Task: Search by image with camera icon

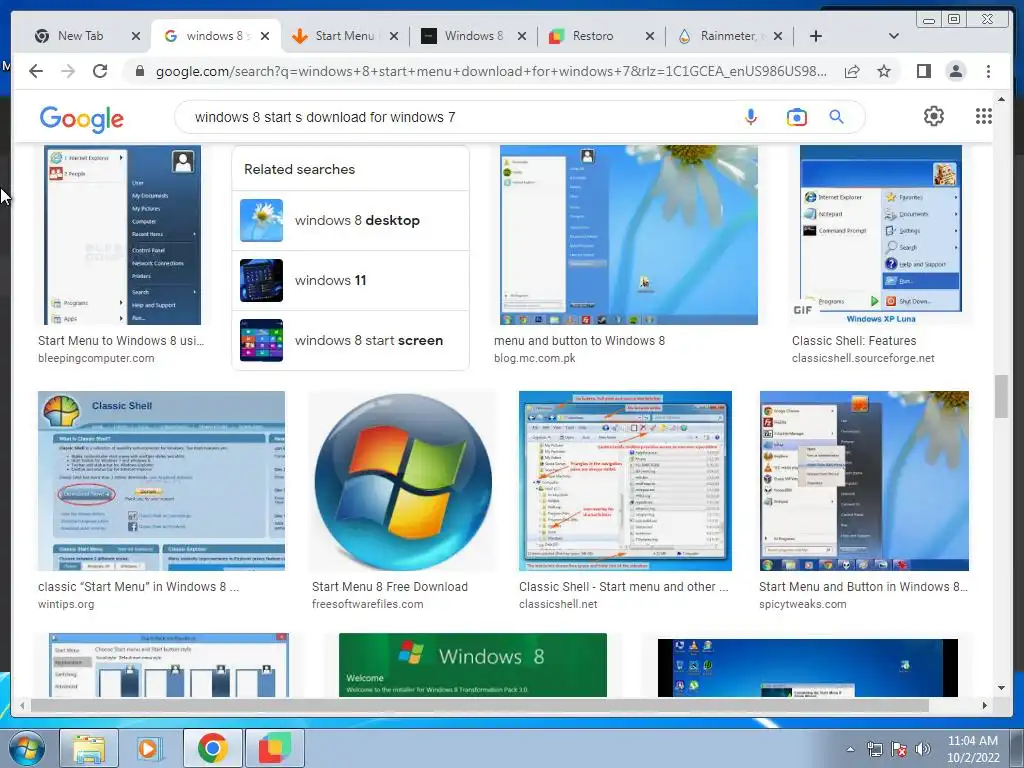Action: [797, 117]
